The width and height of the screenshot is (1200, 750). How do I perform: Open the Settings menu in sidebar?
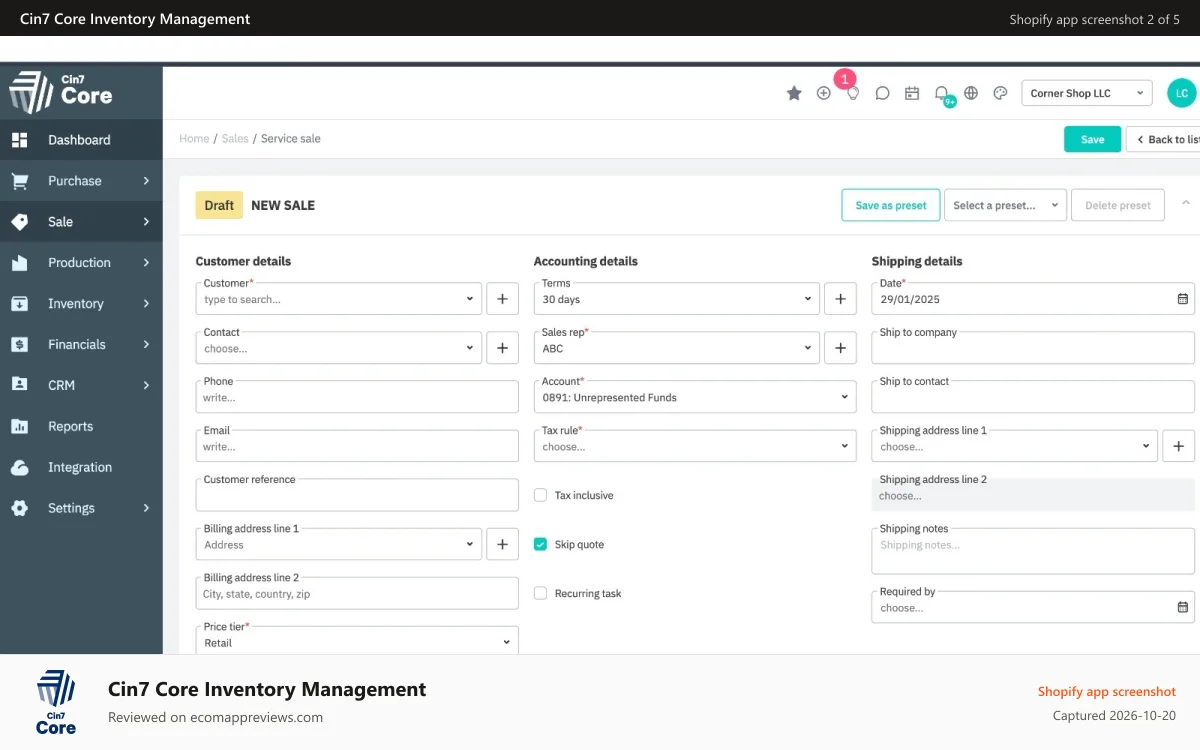pos(81,508)
